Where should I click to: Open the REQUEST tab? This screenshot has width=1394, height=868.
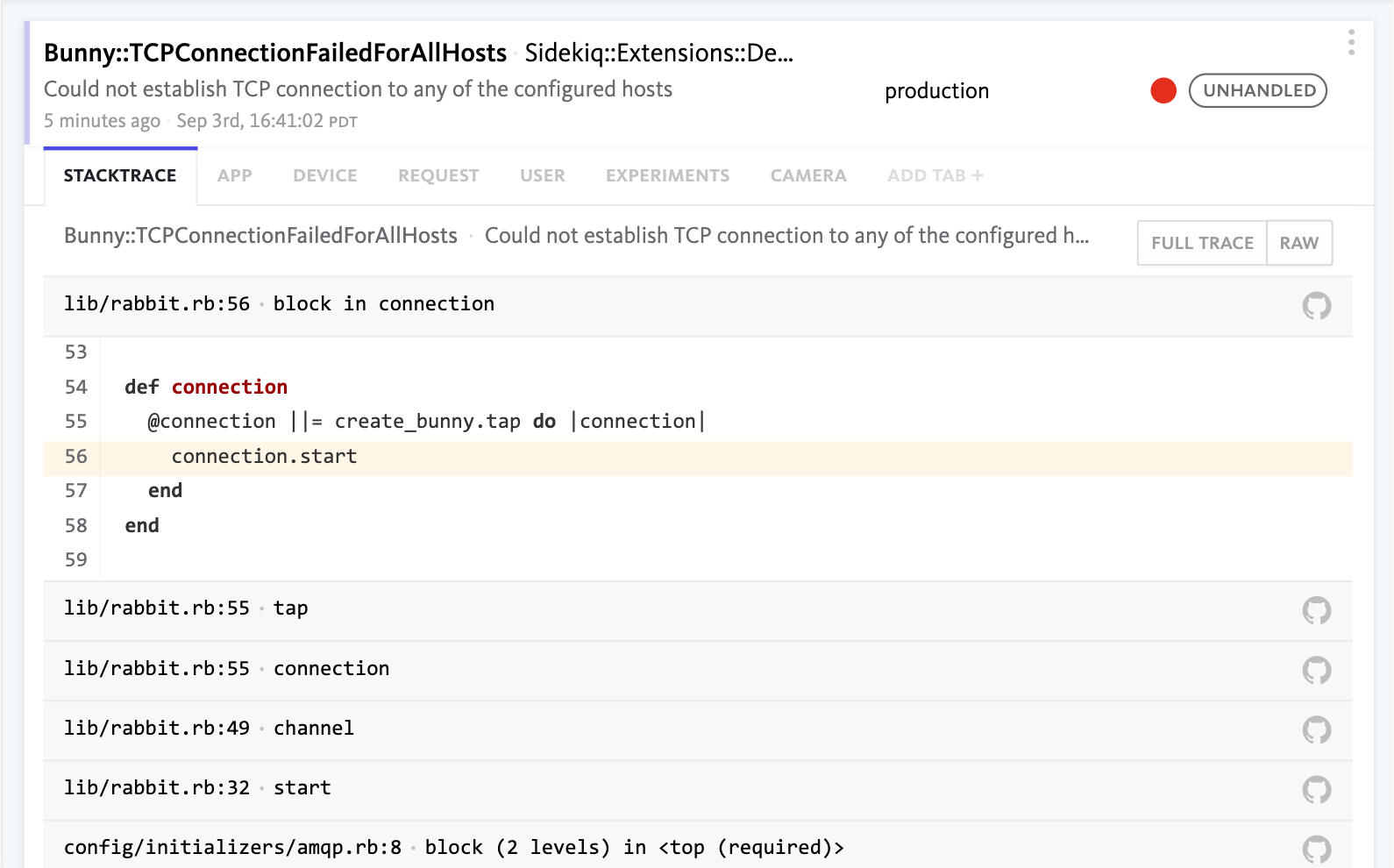438,175
